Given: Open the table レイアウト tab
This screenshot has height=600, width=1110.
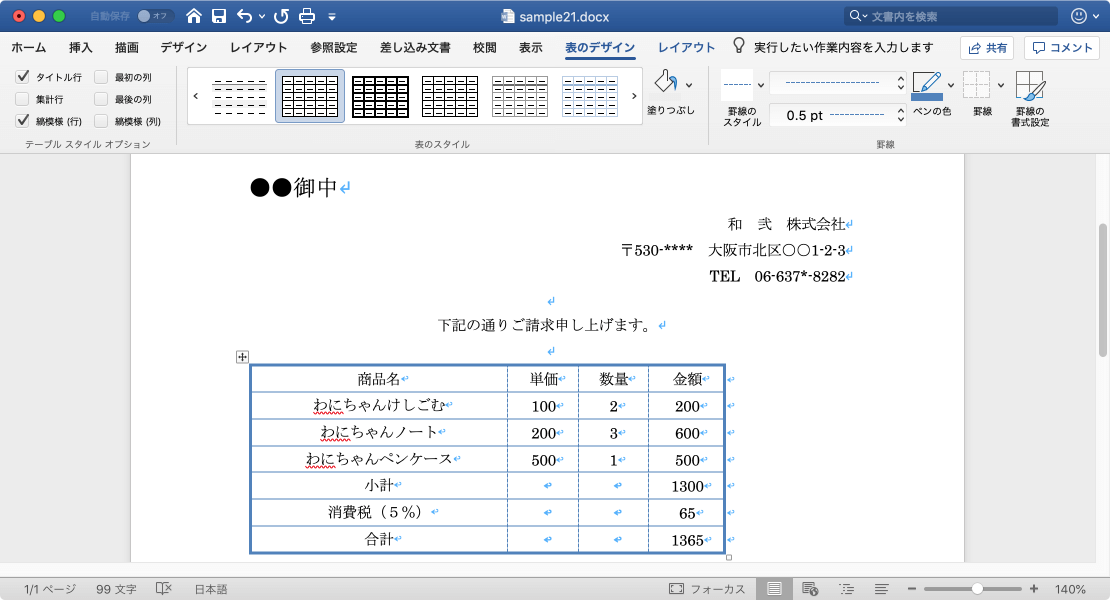Looking at the screenshot, I should tap(686, 47).
